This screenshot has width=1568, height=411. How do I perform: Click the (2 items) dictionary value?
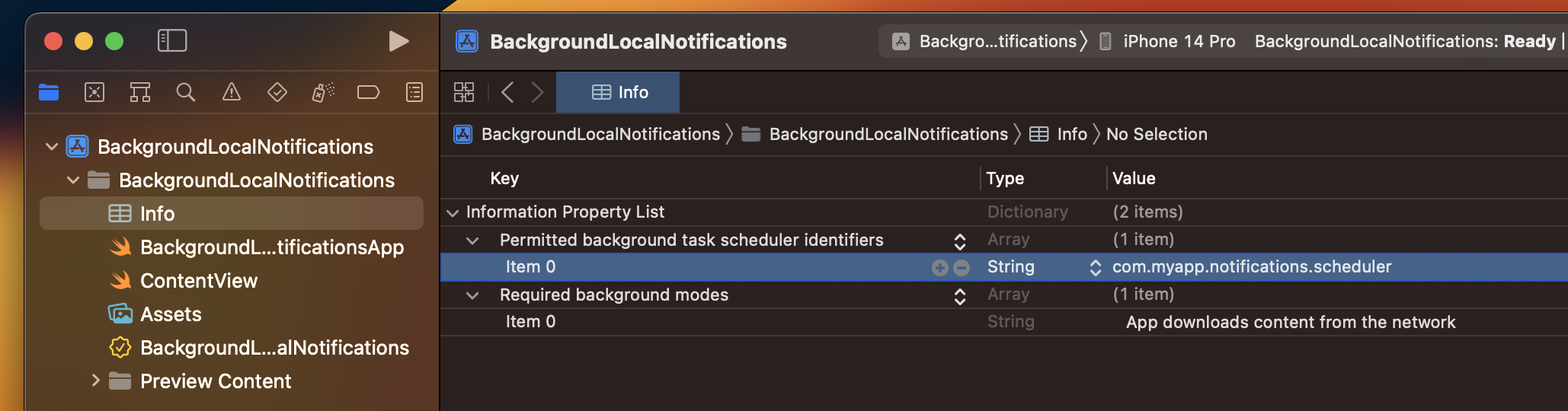1147,212
